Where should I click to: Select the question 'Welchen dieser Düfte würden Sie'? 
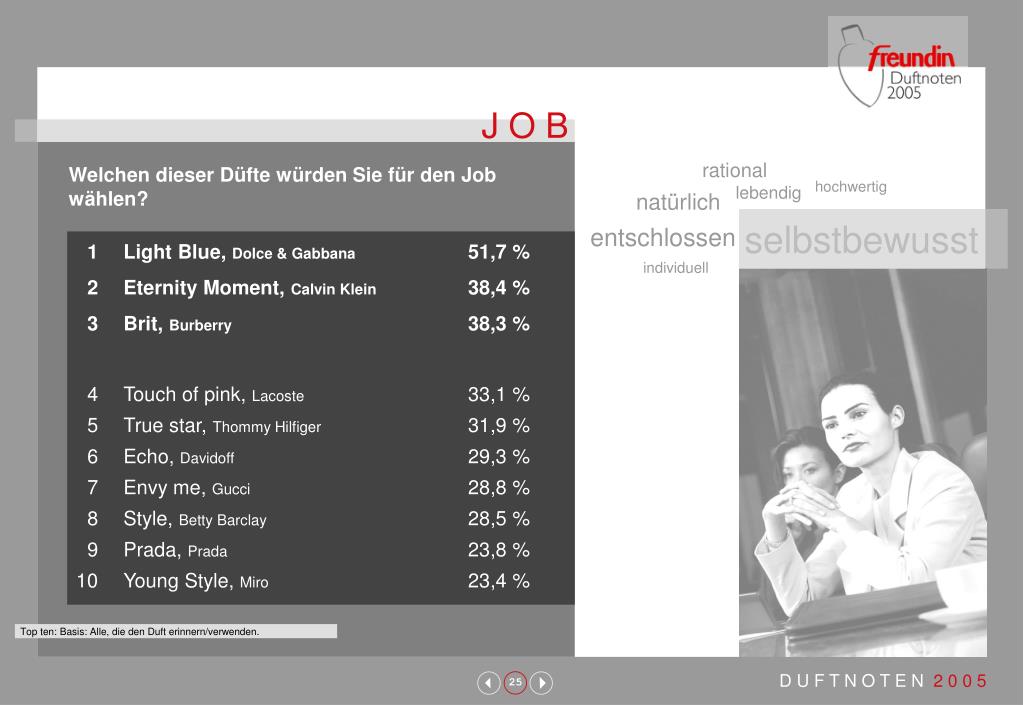(x=282, y=187)
